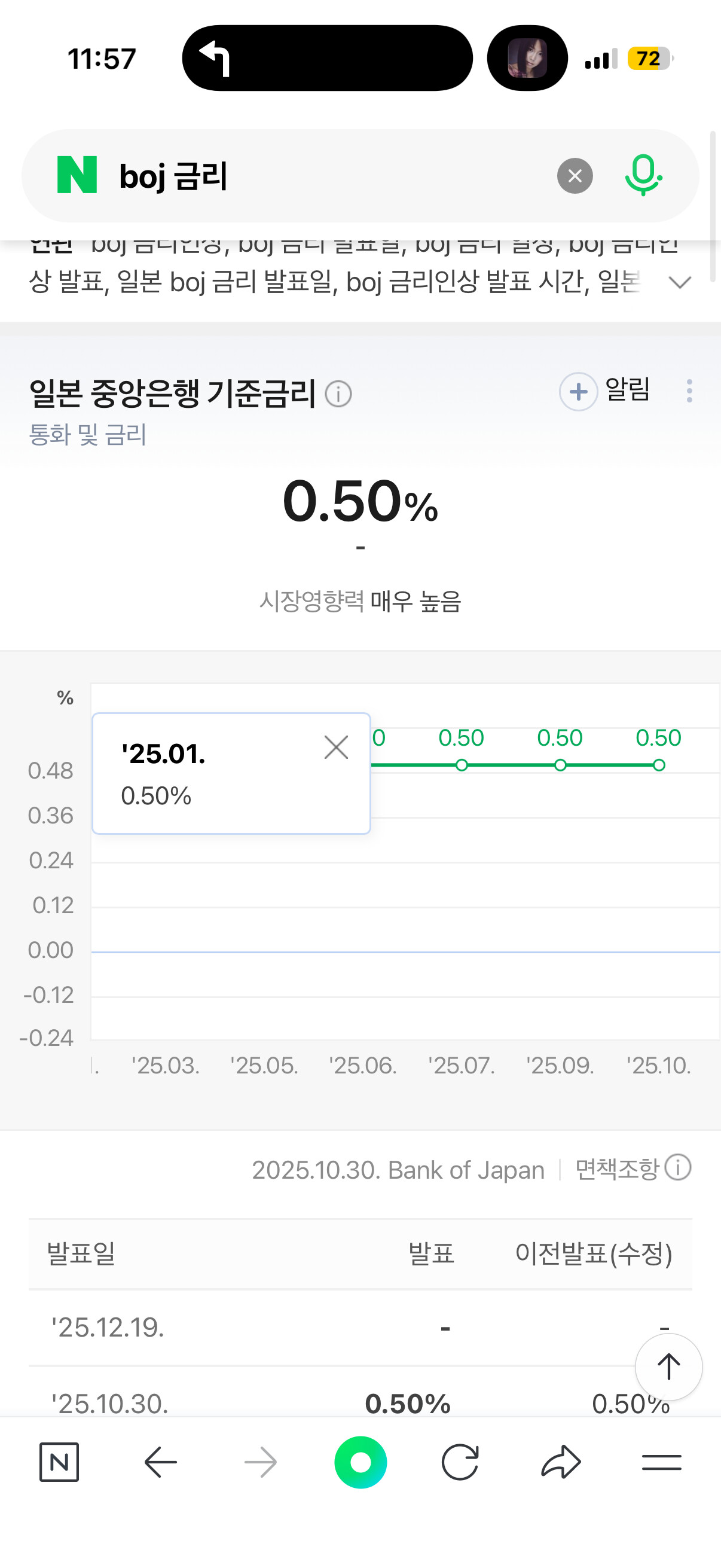Tap the green circle Naver button
The width and height of the screenshot is (721, 1568).
click(x=360, y=1462)
